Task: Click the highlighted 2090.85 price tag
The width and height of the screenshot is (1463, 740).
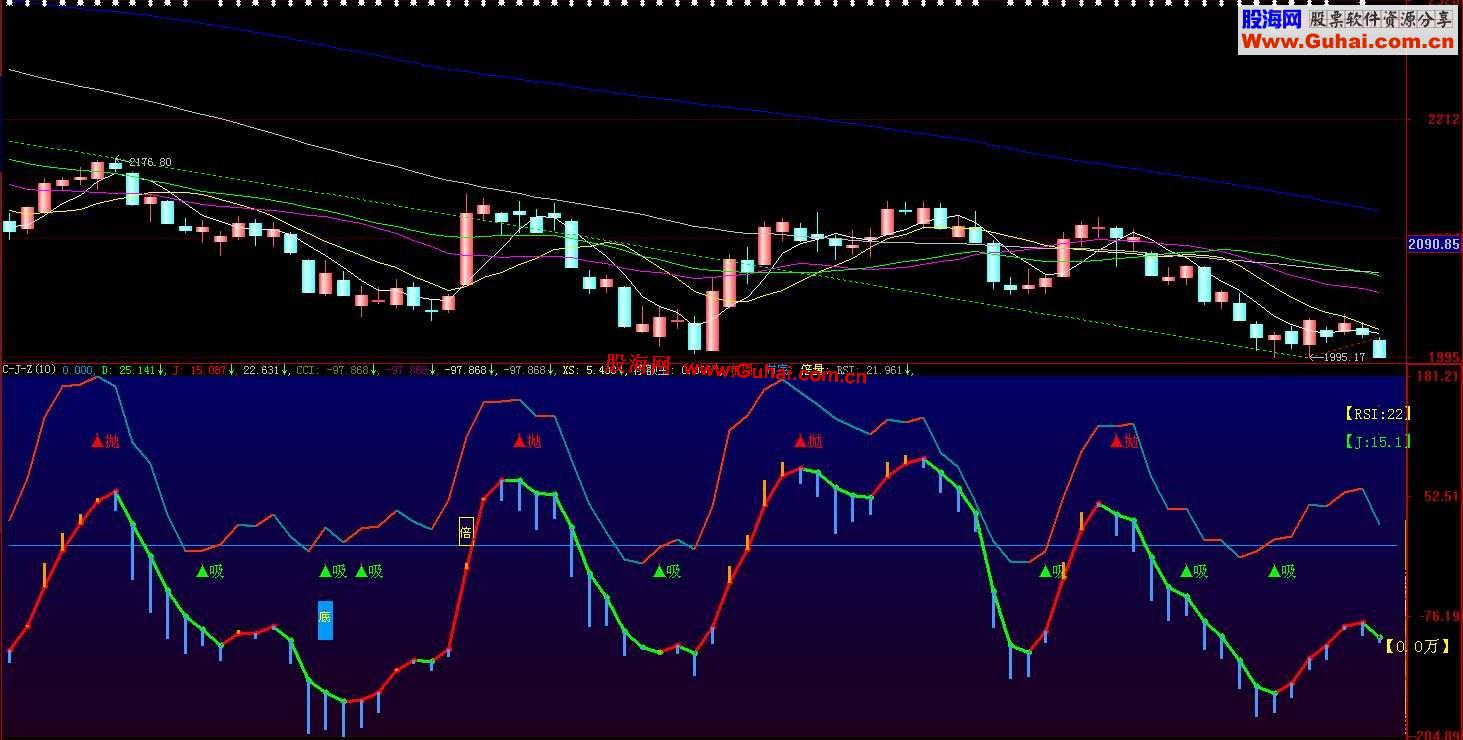Action: [x=1434, y=244]
